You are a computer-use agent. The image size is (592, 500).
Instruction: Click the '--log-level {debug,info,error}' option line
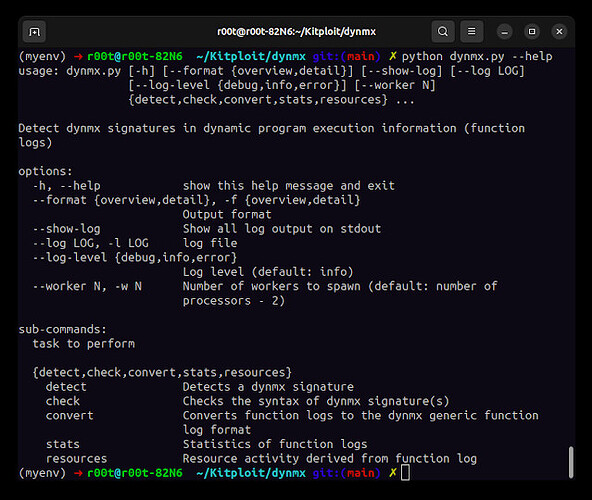[x=135, y=258]
